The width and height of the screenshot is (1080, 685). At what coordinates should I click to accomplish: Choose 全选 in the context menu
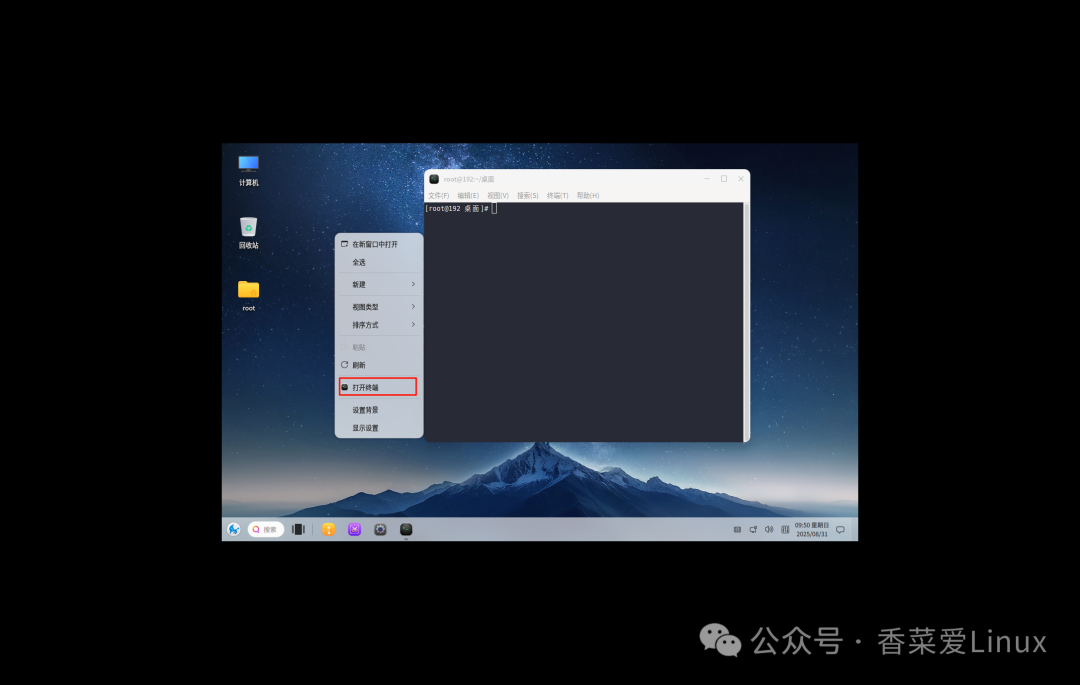tap(379, 262)
